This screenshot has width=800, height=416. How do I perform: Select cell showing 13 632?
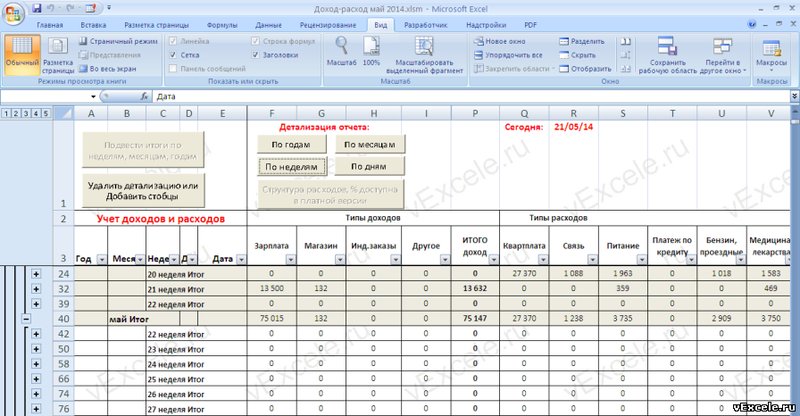click(475, 288)
